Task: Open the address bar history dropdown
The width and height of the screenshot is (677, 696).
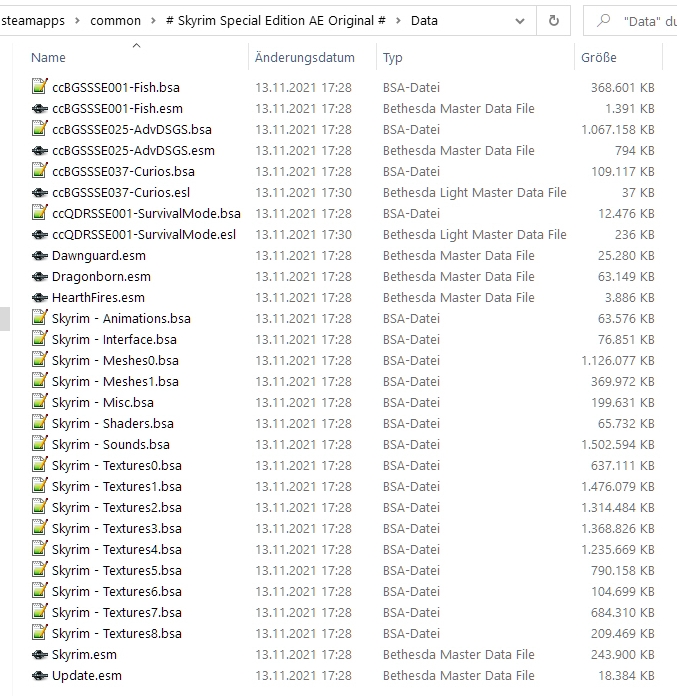Action: pos(520,20)
